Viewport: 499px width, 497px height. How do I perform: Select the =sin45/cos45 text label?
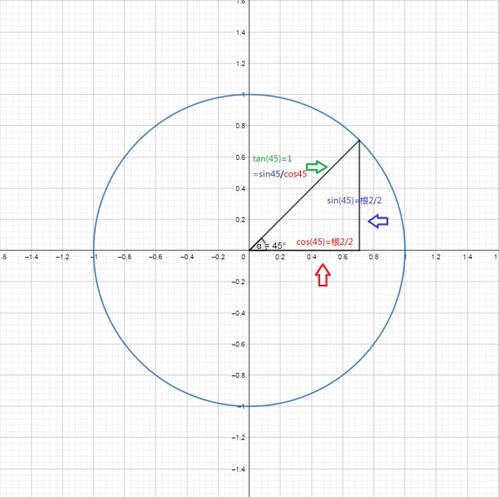click(280, 174)
